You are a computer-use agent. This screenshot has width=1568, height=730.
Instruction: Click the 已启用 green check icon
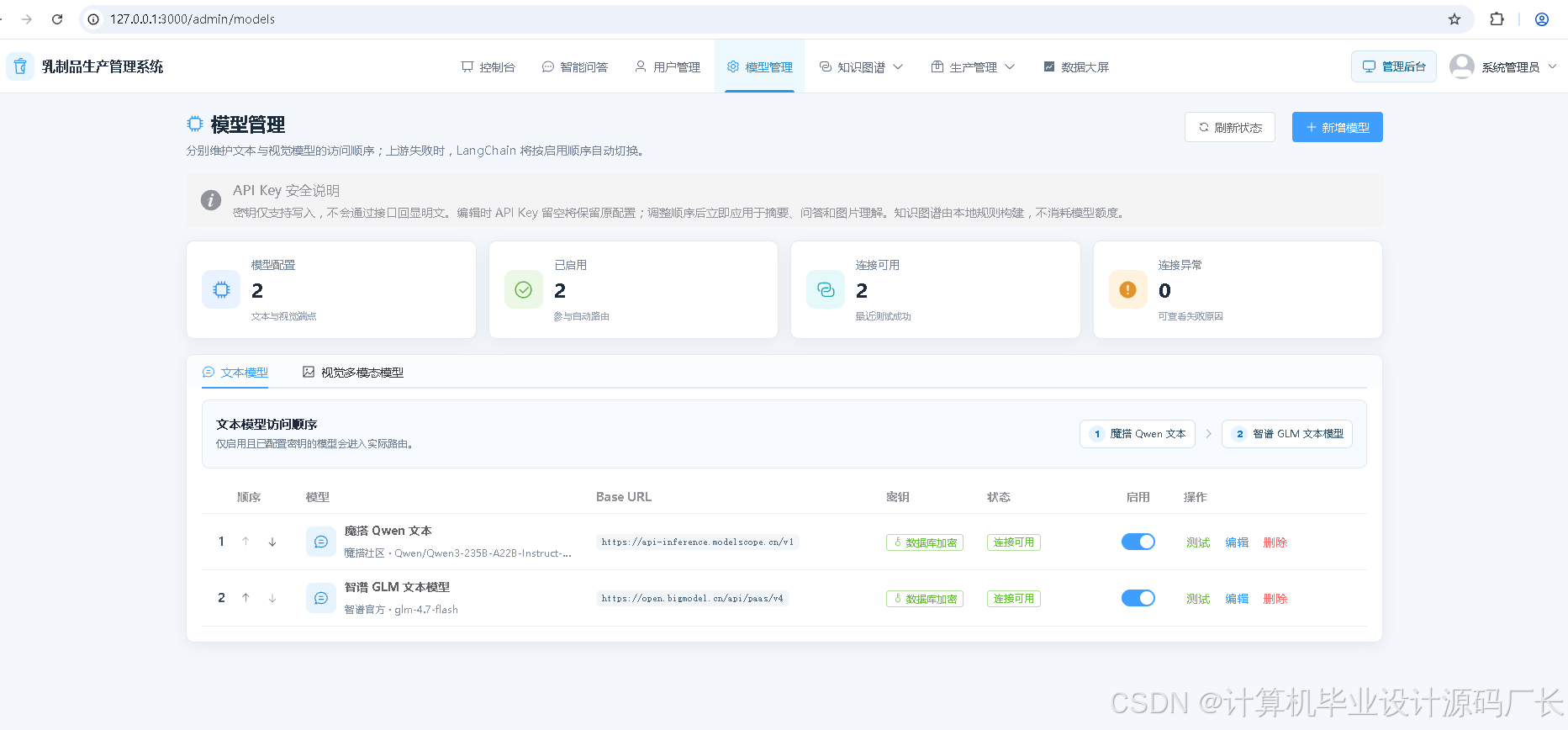click(523, 290)
